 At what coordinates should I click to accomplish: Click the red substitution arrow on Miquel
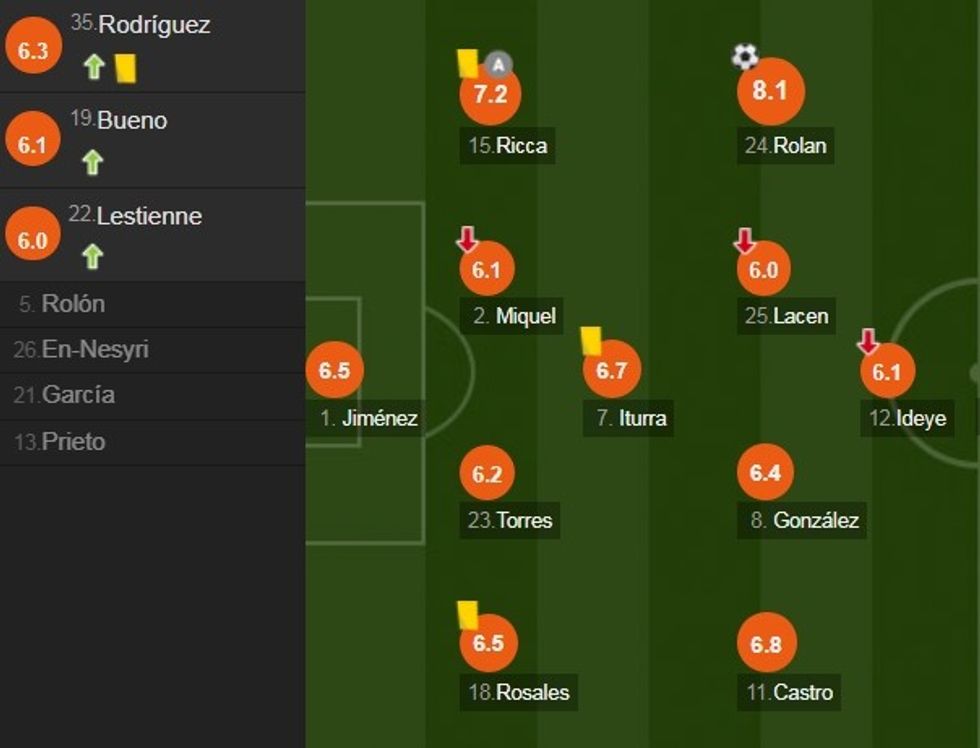[467, 240]
